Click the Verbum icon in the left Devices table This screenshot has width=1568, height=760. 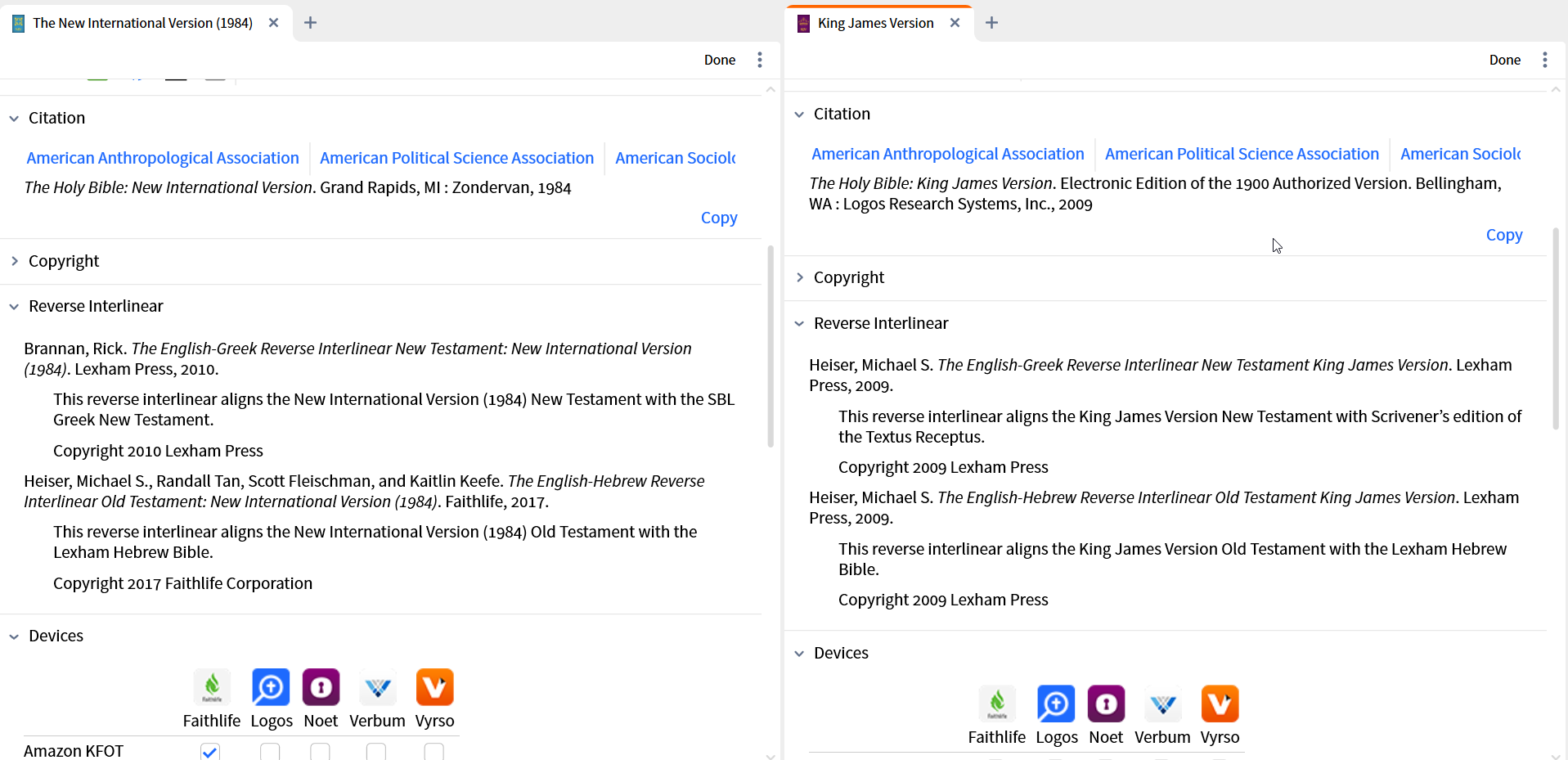coord(378,687)
